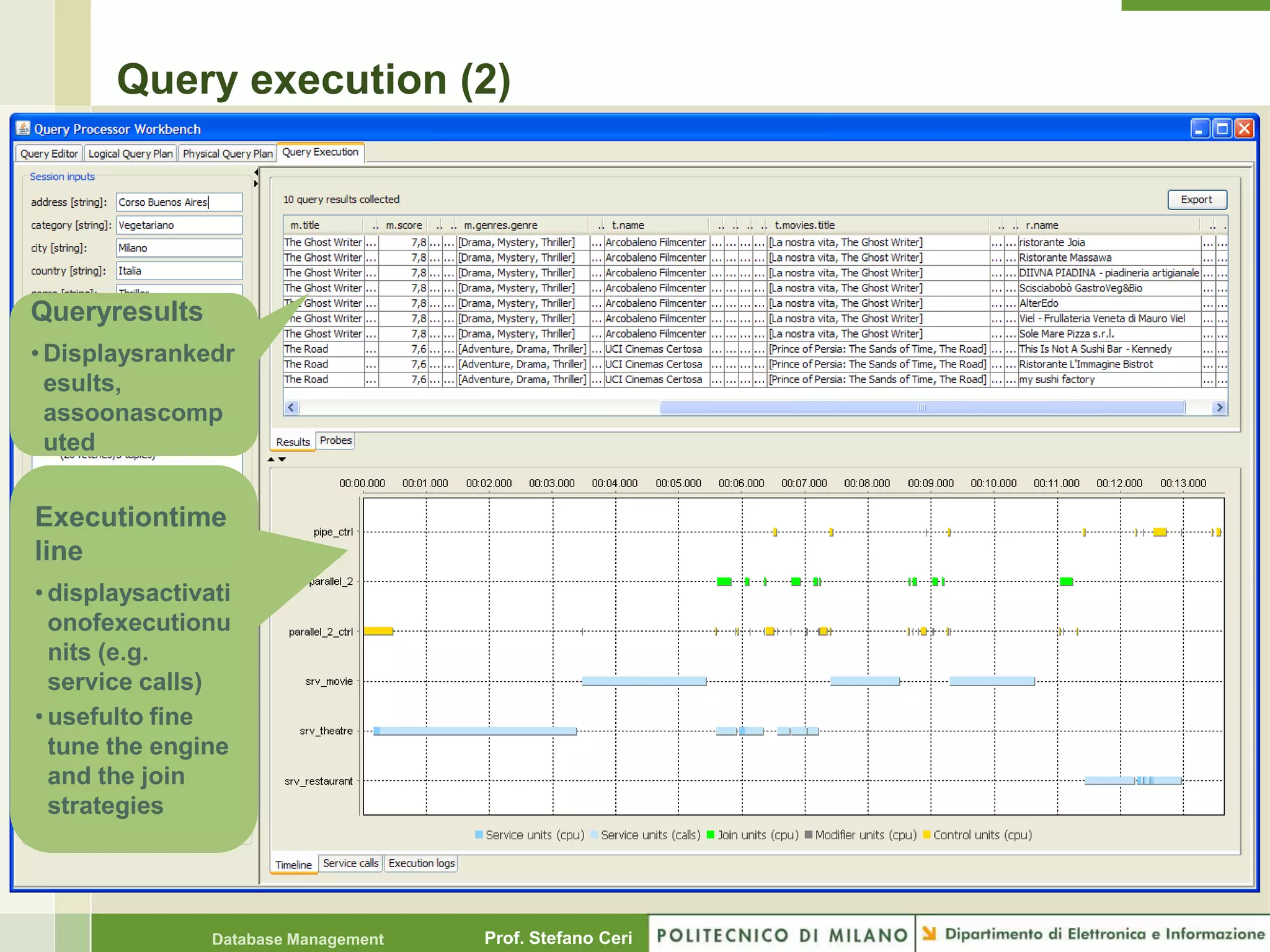Click the m.title column header
This screenshot has height=952, width=1270.
[x=324, y=225]
